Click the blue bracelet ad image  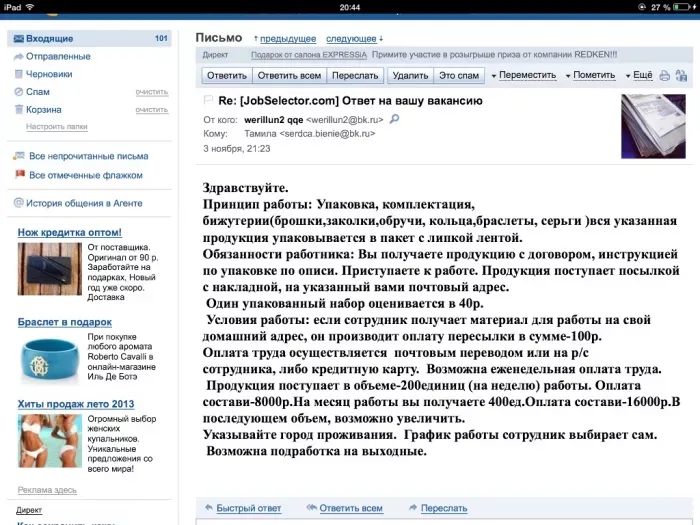coord(50,360)
